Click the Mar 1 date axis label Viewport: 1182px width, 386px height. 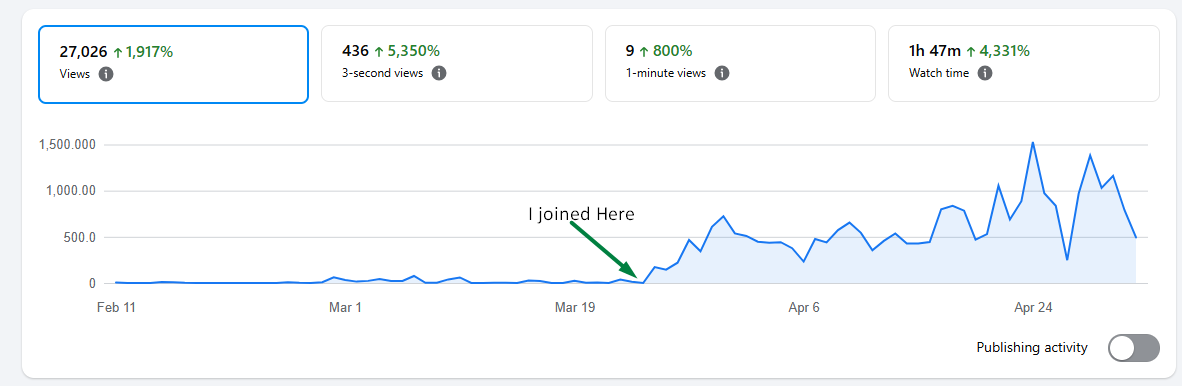pos(345,308)
